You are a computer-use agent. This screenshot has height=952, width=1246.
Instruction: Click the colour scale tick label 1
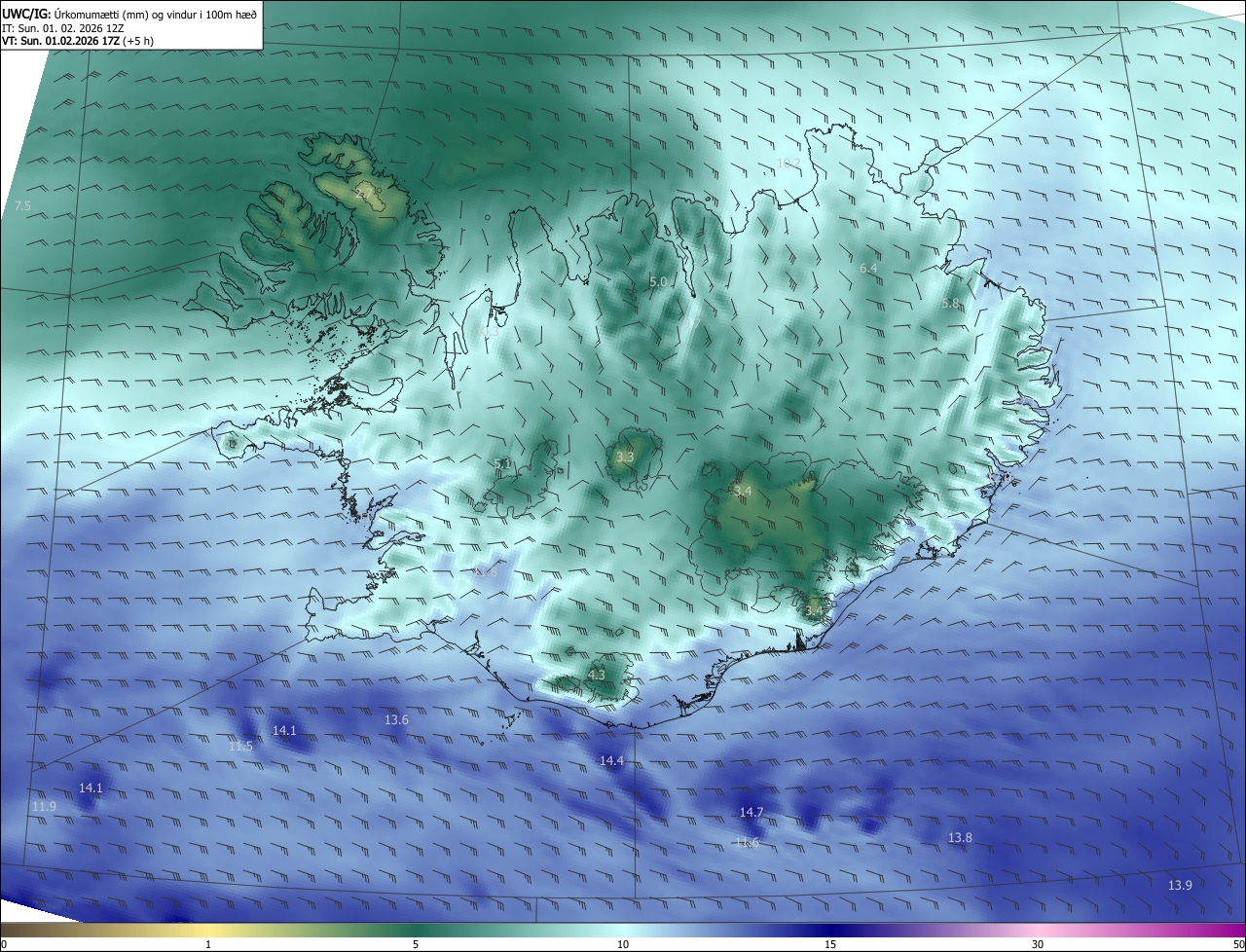tap(208, 944)
